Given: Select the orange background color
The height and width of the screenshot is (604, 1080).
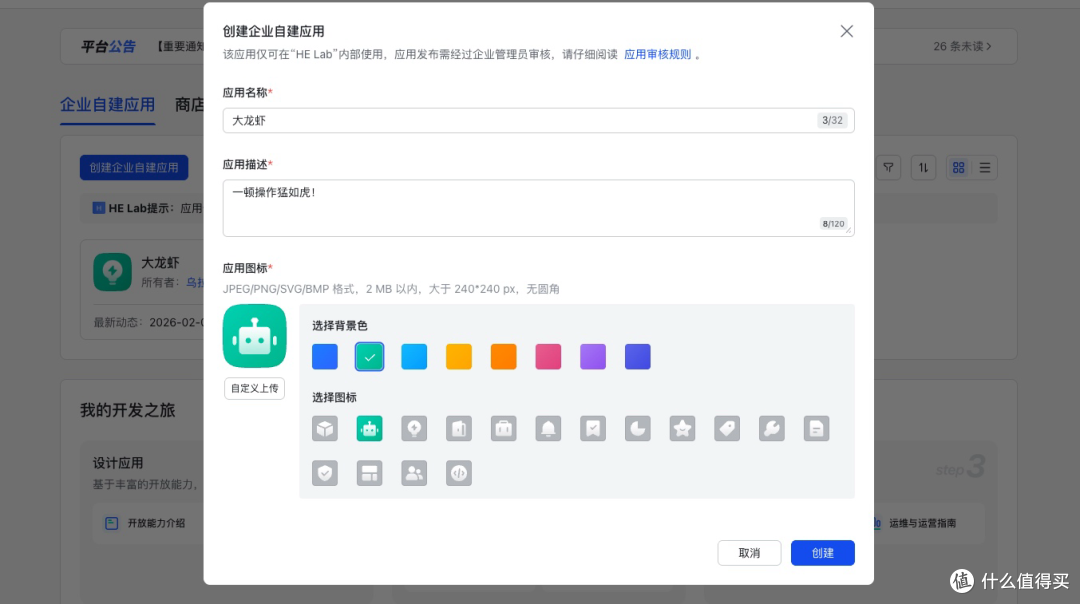Looking at the screenshot, I should (503, 357).
